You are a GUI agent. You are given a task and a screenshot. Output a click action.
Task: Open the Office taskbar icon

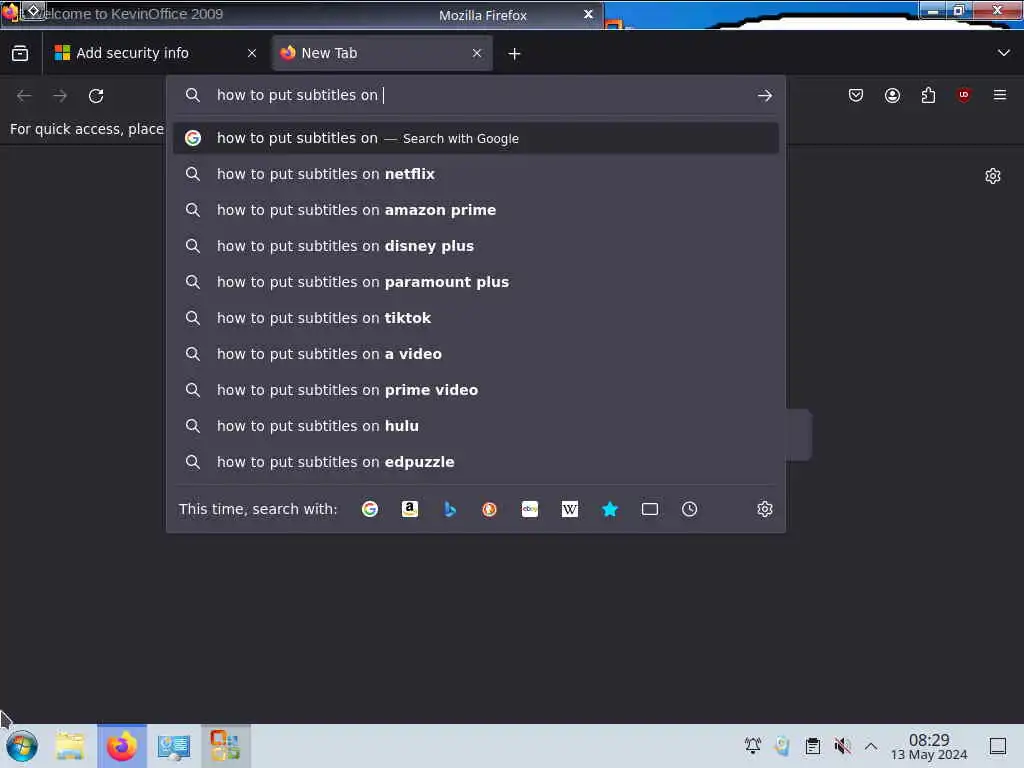click(225, 746)
